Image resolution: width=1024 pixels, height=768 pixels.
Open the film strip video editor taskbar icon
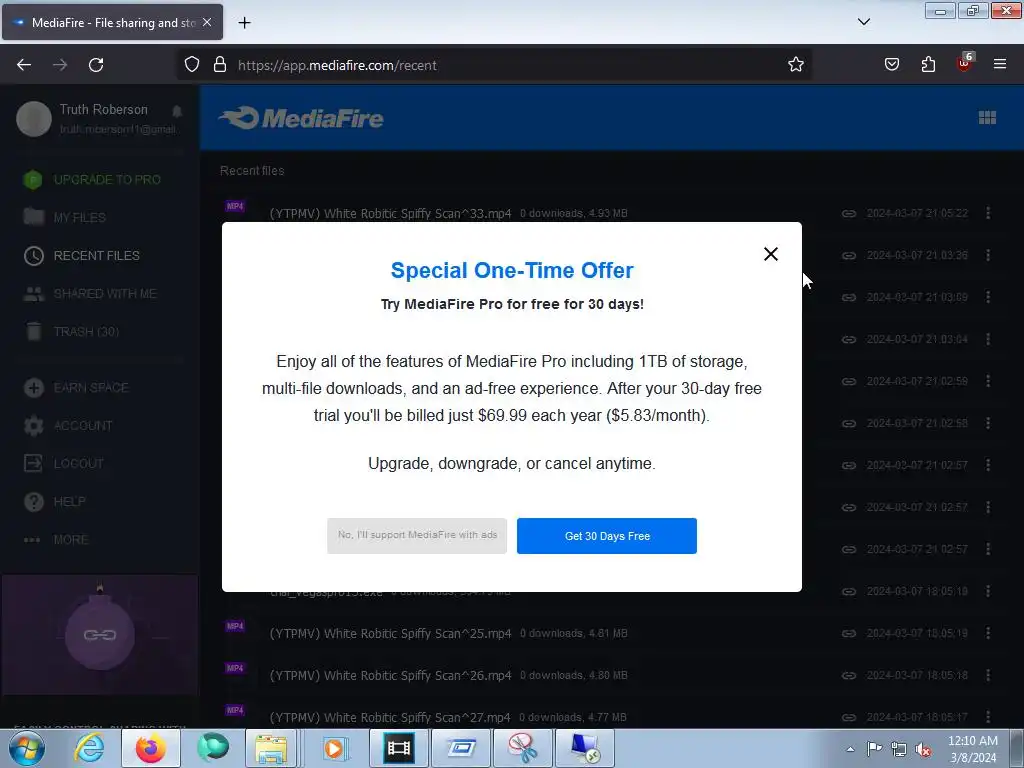pyautogui.click(x=398, y=748)
